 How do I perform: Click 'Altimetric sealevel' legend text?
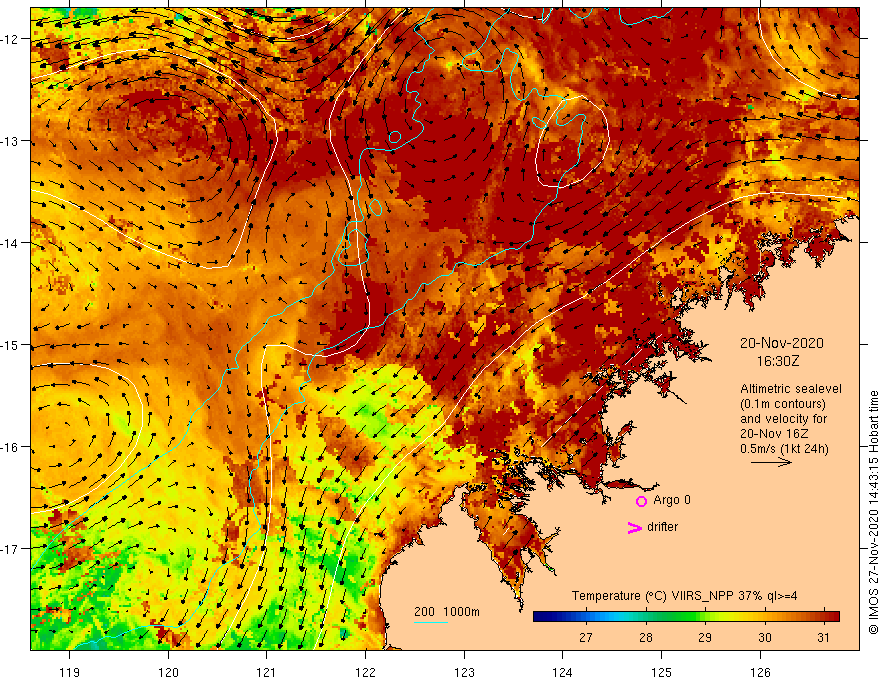tap(790, 389)
